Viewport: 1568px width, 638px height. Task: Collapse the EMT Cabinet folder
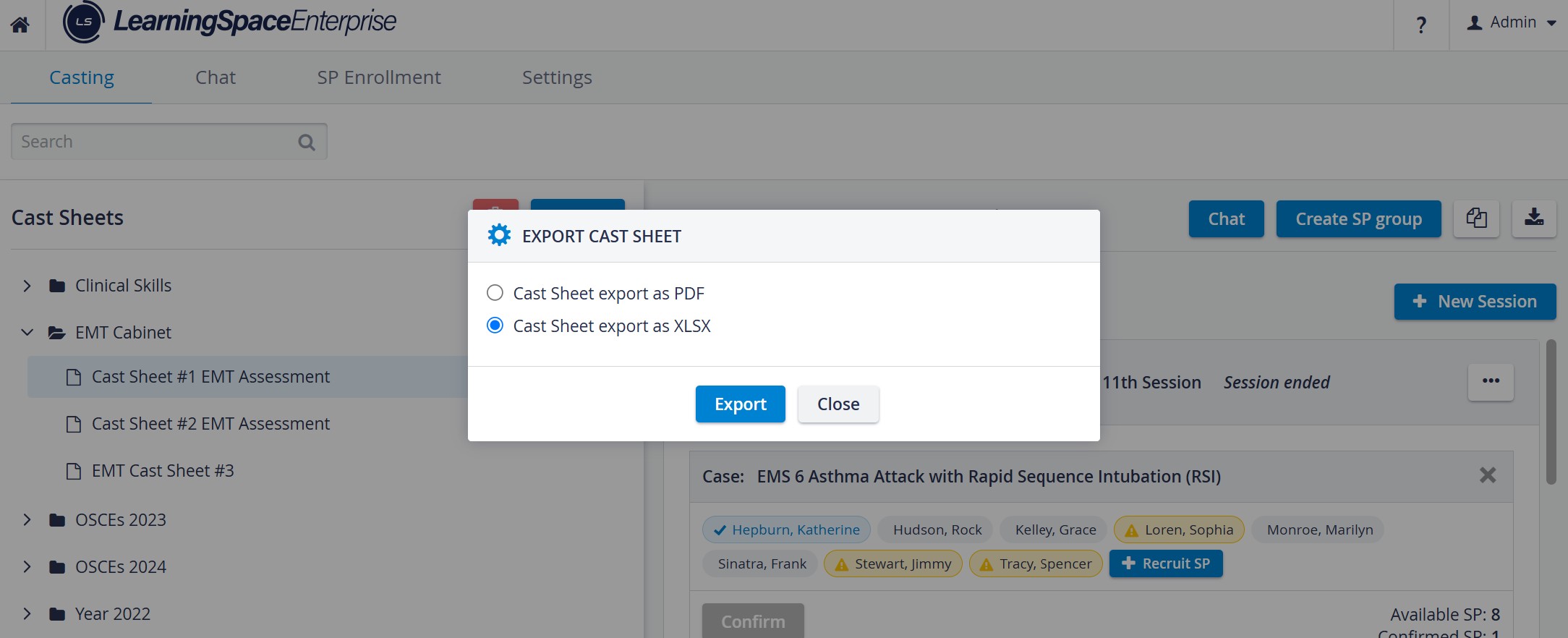click(27, 333)
